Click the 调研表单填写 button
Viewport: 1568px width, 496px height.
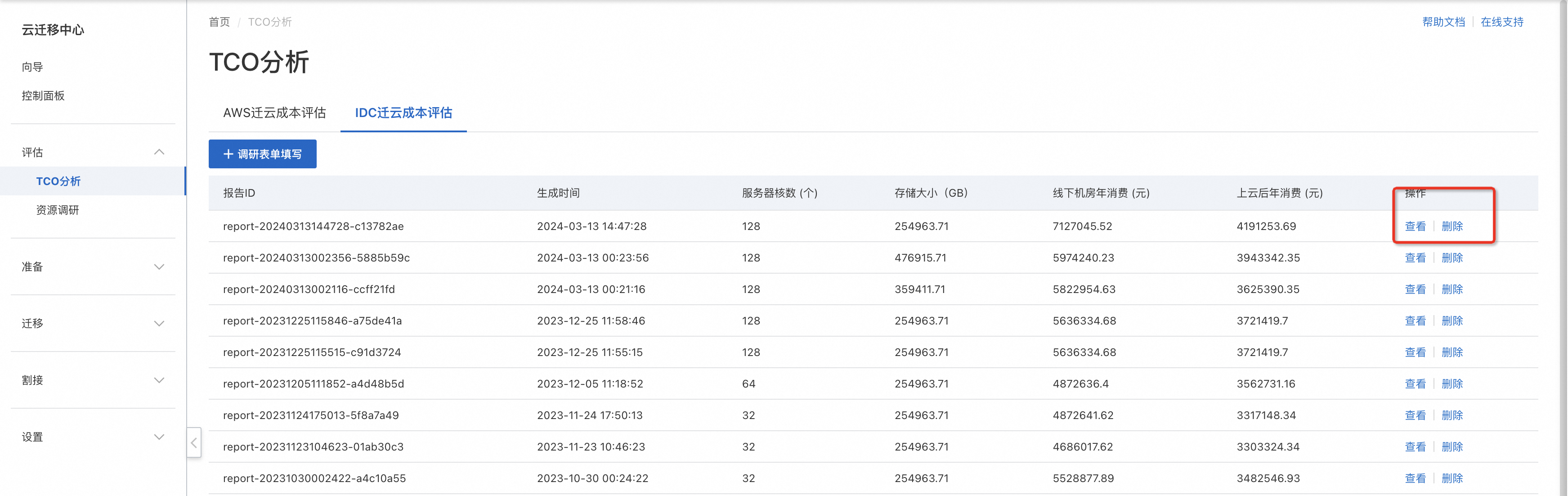pyautogui.click(x=262, y=154)
